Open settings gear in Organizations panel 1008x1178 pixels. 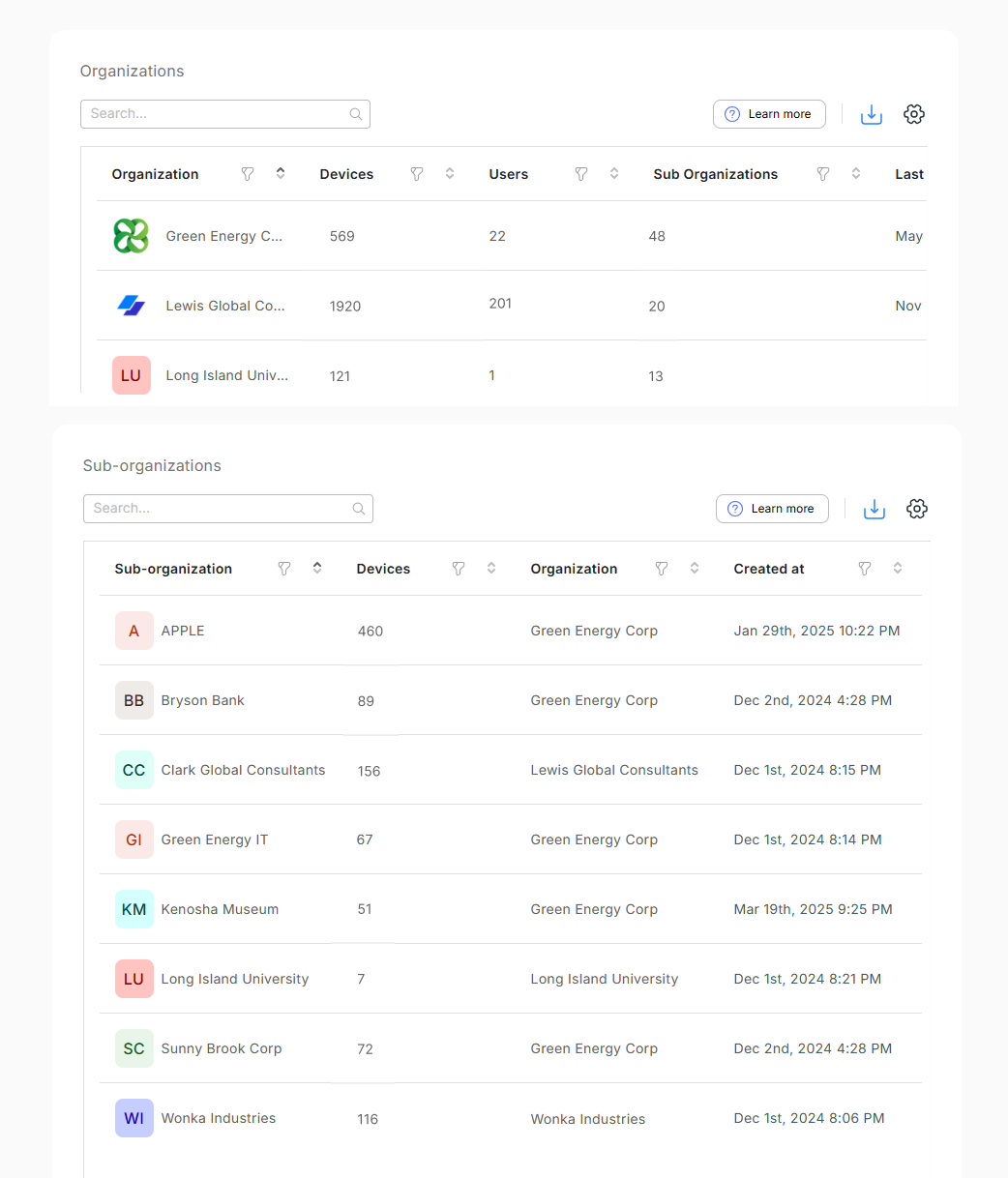coord(914,114)
